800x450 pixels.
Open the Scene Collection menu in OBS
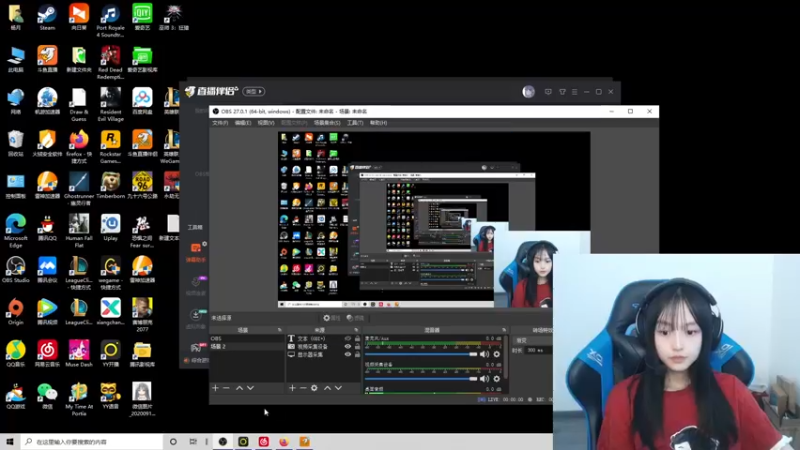(x=327, y=123)
